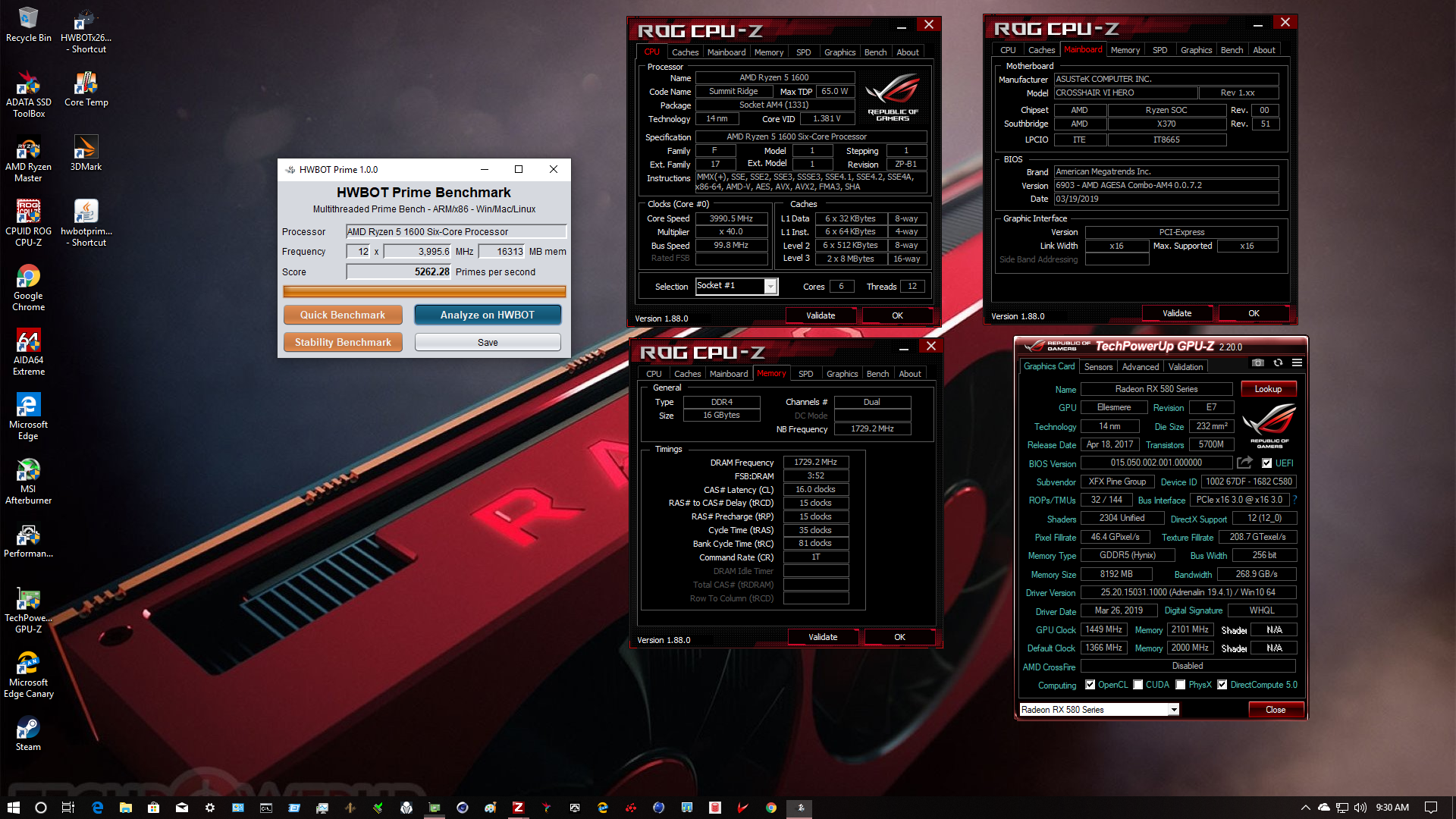The width and height of the screenshot is (1456, 819).
Task: Switch to the Advanced tab in GPU-Z
Action: point(1140,367)
